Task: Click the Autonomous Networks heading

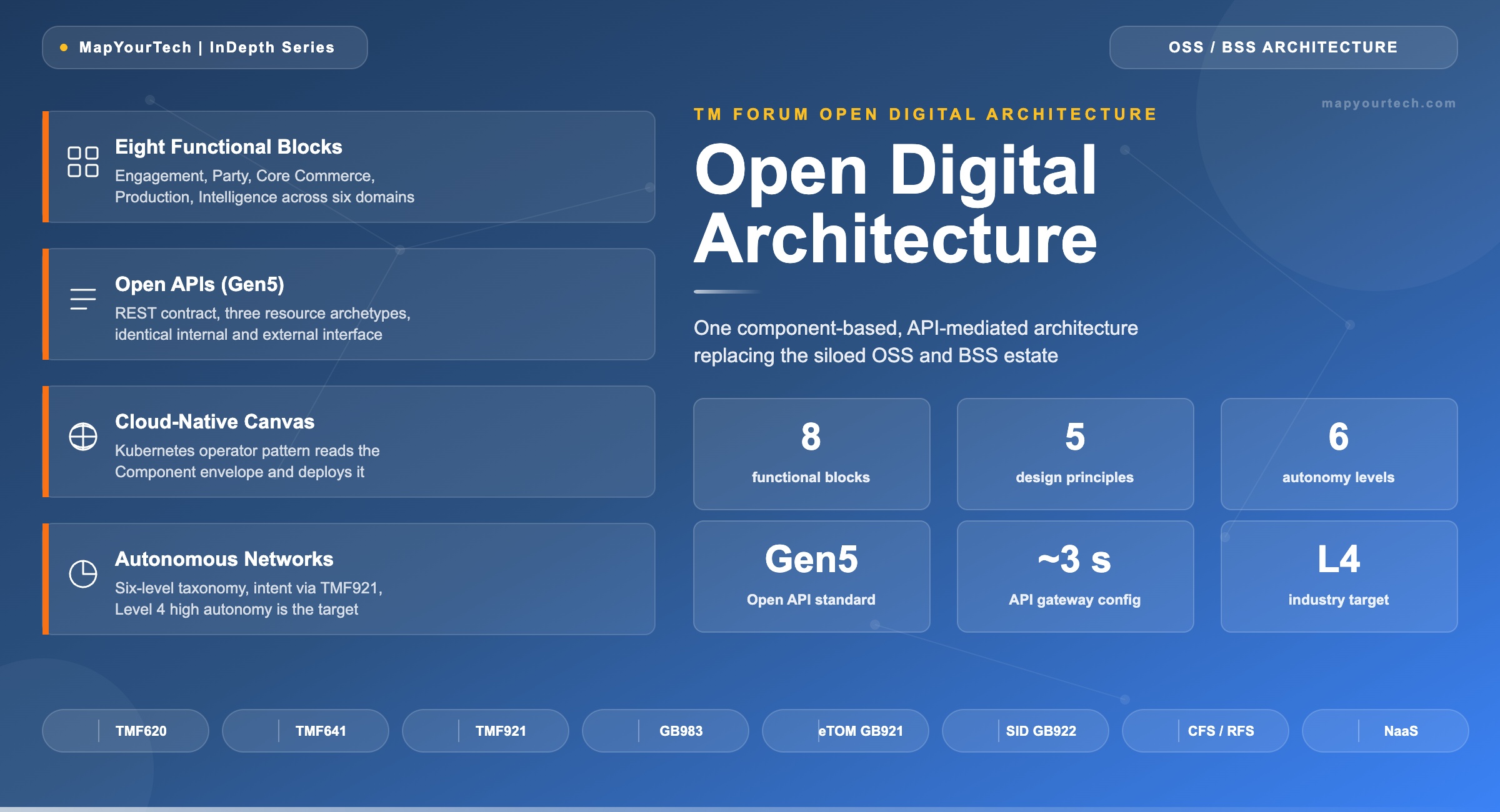Action: [x=224, y=559]
